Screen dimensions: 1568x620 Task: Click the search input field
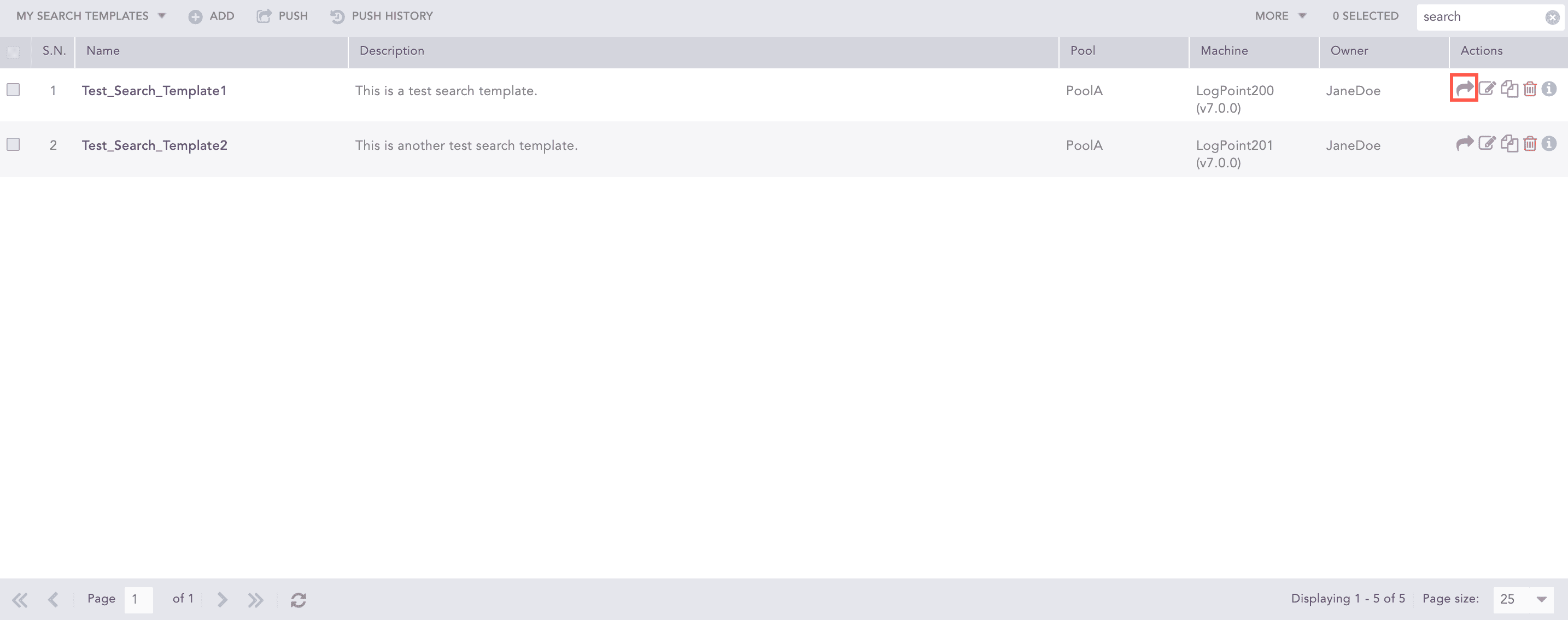[1479, 17]
